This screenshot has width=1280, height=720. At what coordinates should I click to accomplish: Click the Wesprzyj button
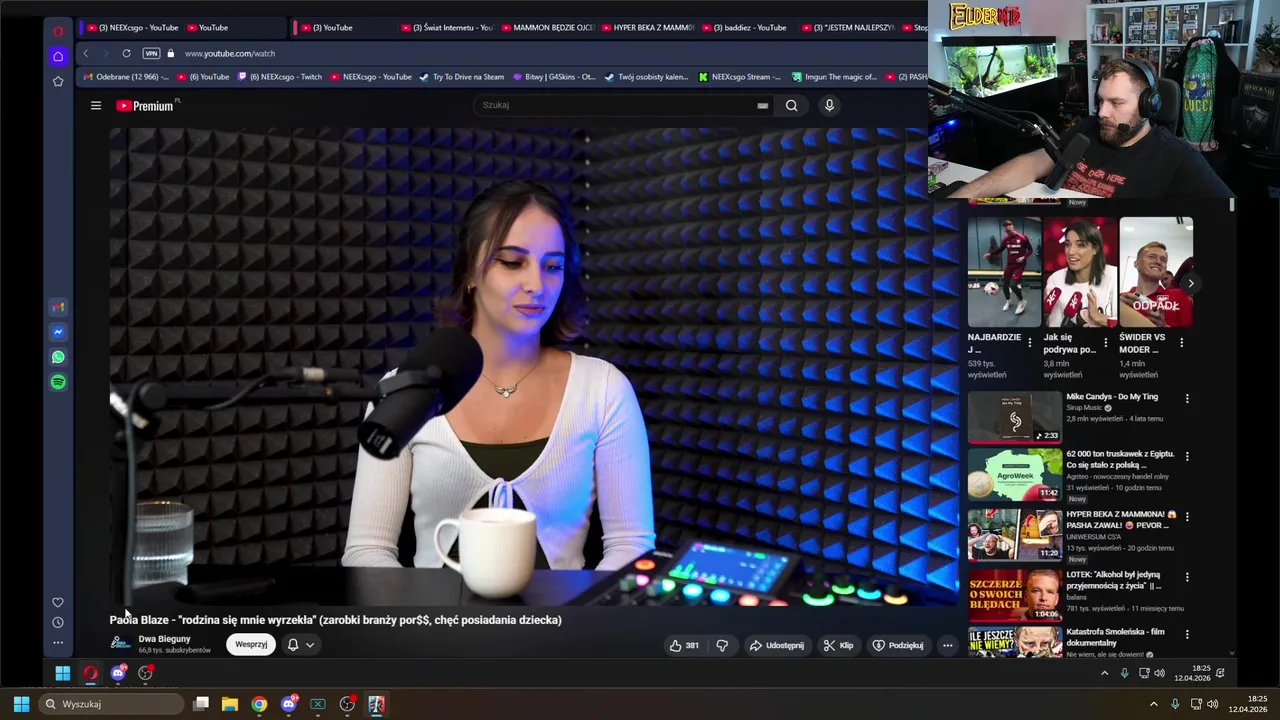[251, 645]
